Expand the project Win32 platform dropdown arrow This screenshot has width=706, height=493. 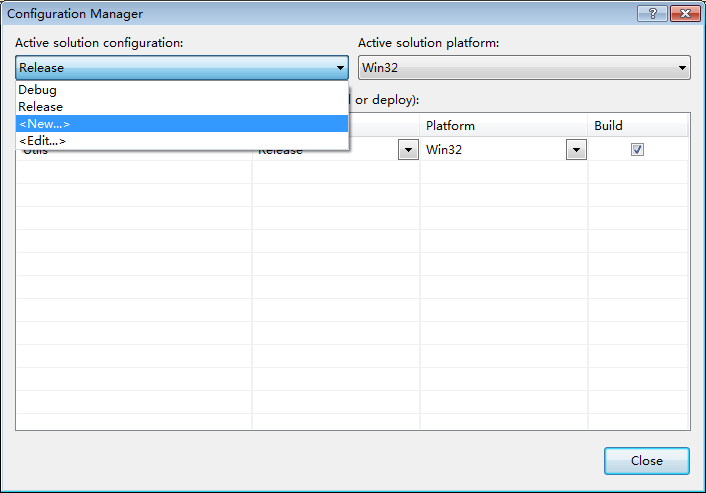(576, 150)
